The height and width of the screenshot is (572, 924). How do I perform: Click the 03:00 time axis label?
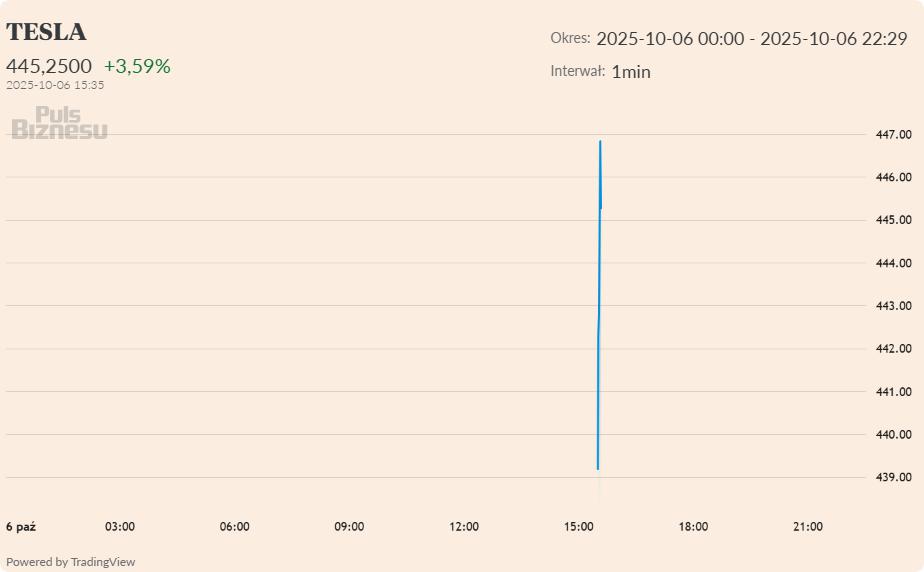(120, 527)
